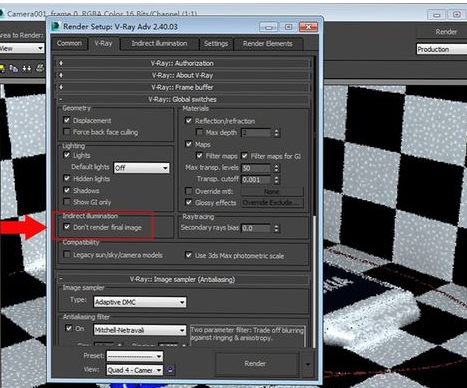Open the arrow dropdown beside Render button

click(307, 364)
